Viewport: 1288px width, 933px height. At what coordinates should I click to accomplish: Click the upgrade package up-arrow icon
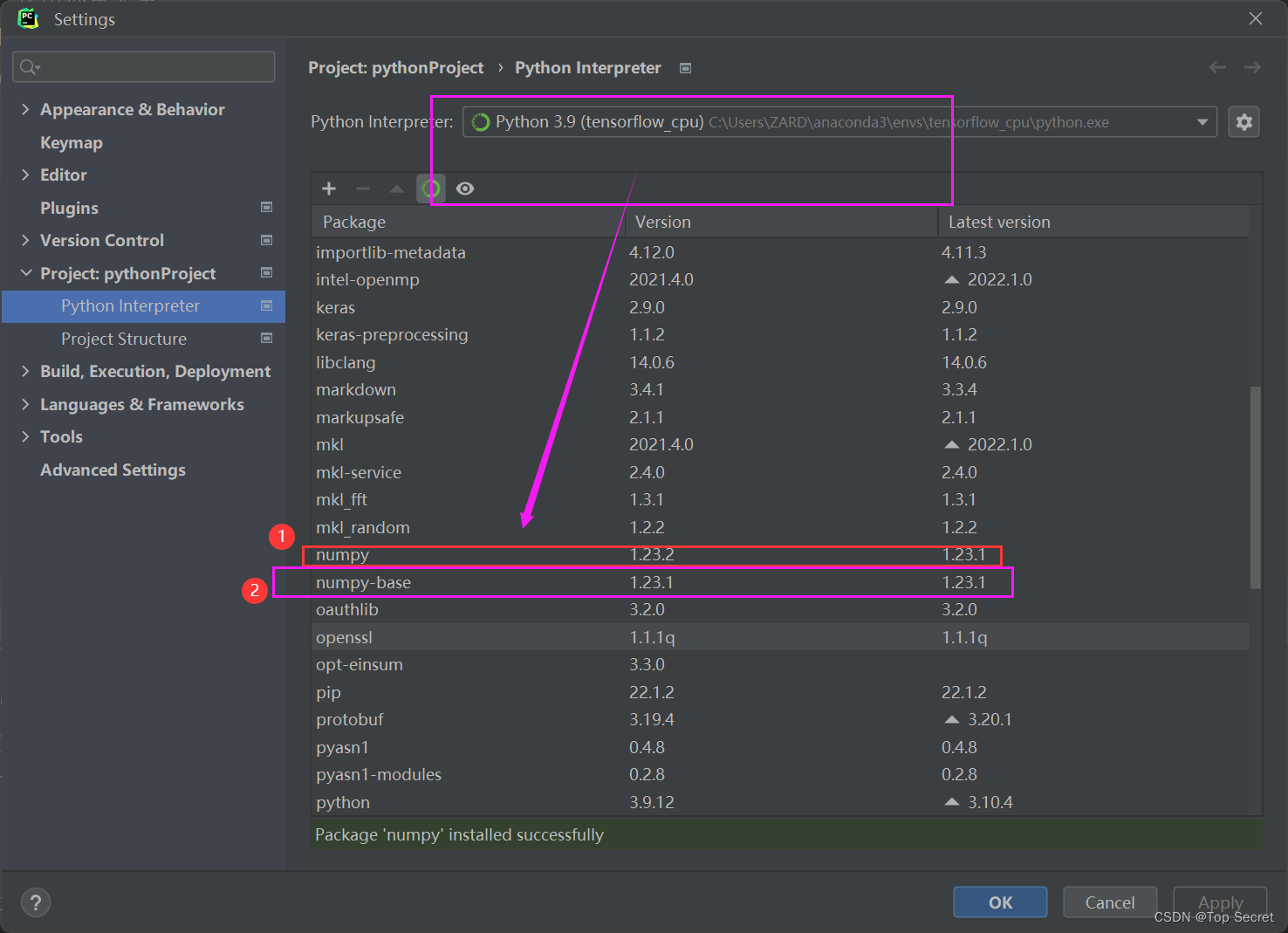tap(397, 189)
